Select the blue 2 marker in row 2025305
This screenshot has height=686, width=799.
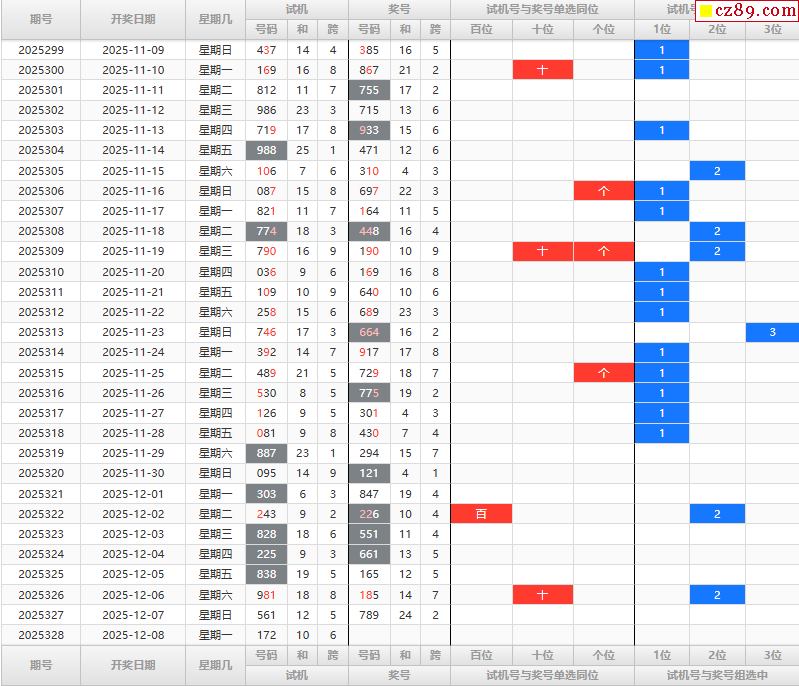[717, 171]
